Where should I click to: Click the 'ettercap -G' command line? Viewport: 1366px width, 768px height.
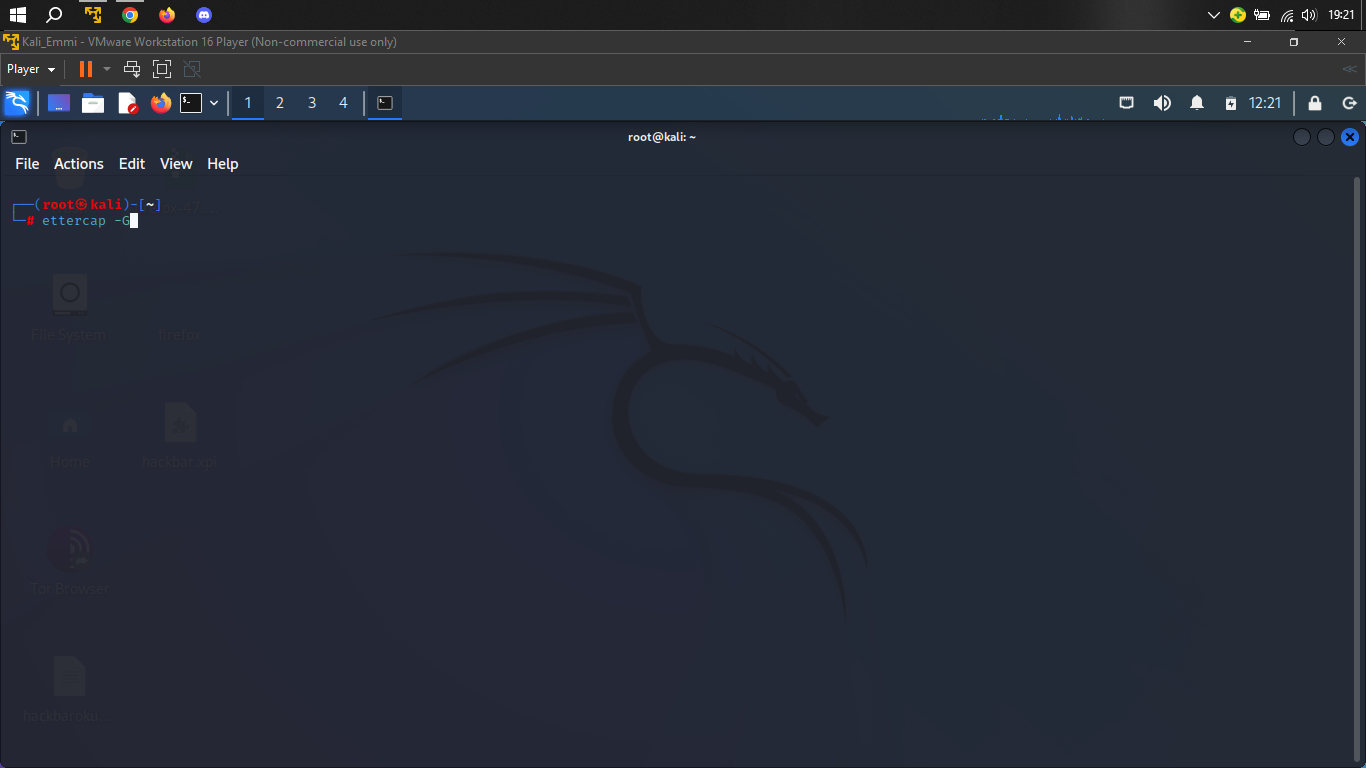[86, 220]
